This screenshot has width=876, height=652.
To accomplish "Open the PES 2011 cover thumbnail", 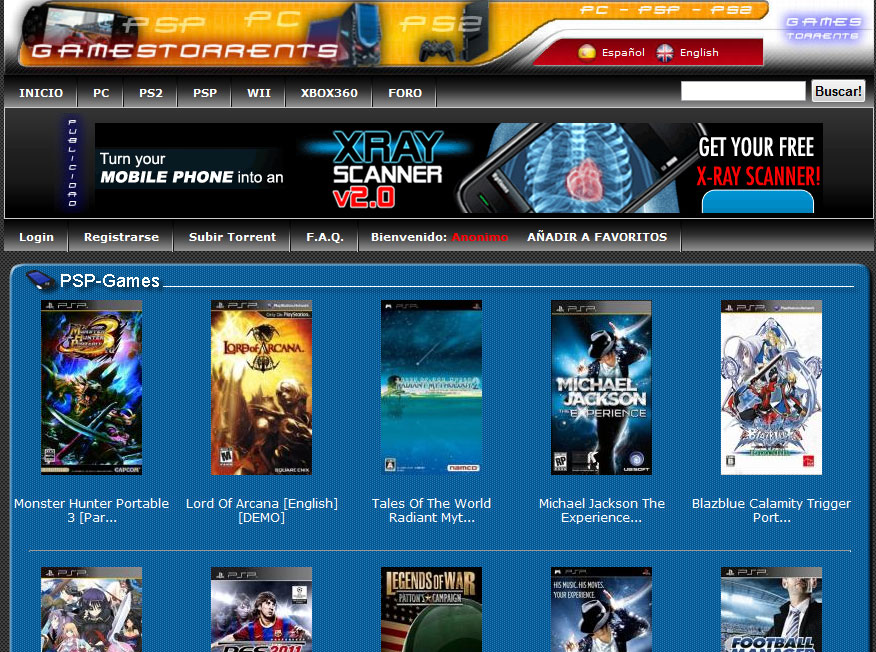I will pos(261,610).
